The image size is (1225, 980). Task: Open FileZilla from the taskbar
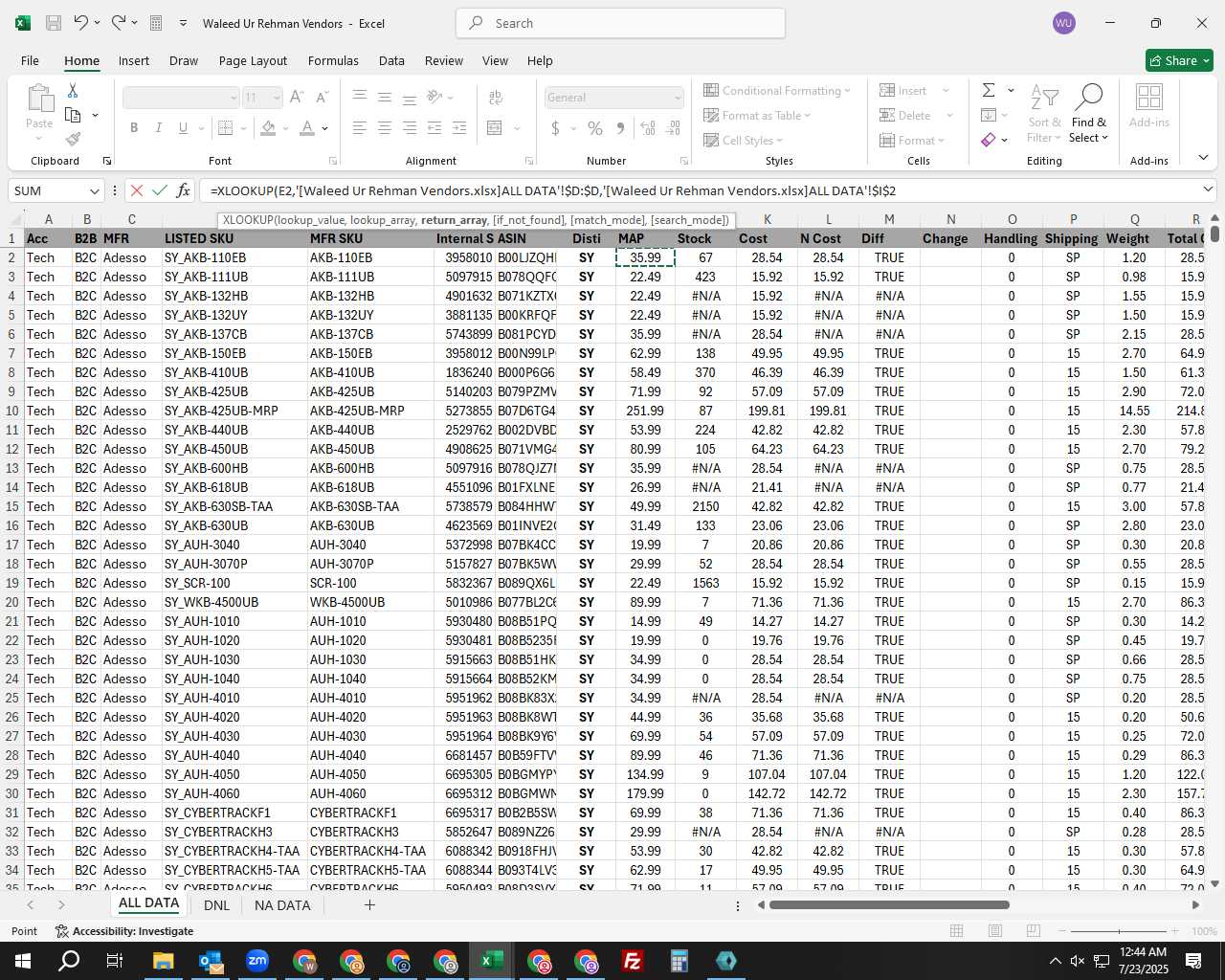(x=633, y=961)
